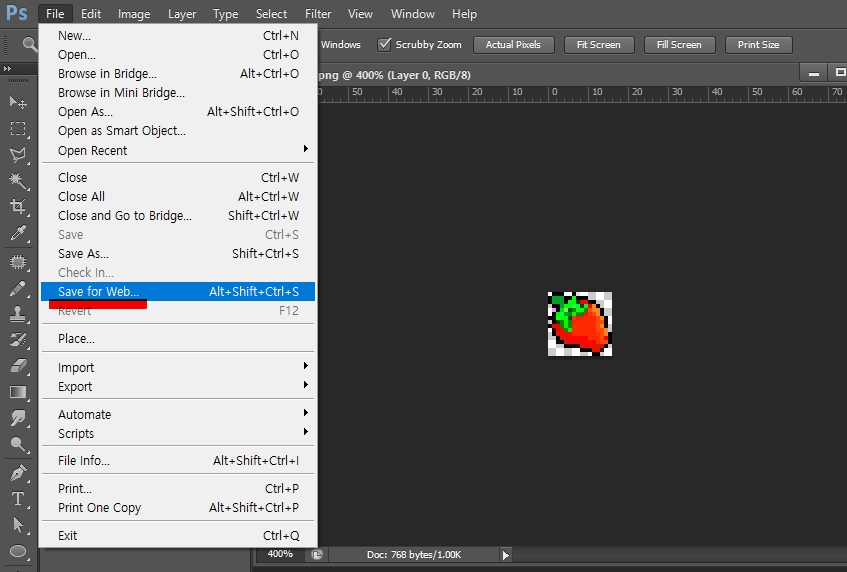Image resolution: width=847 pixels, height=572 pixels.
Task: Choose New in the File menu
Action: point(177,36)
